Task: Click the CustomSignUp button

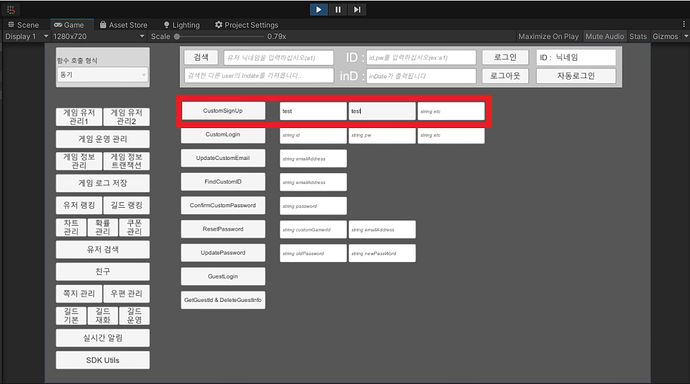Action: click(x=223, y=111)
